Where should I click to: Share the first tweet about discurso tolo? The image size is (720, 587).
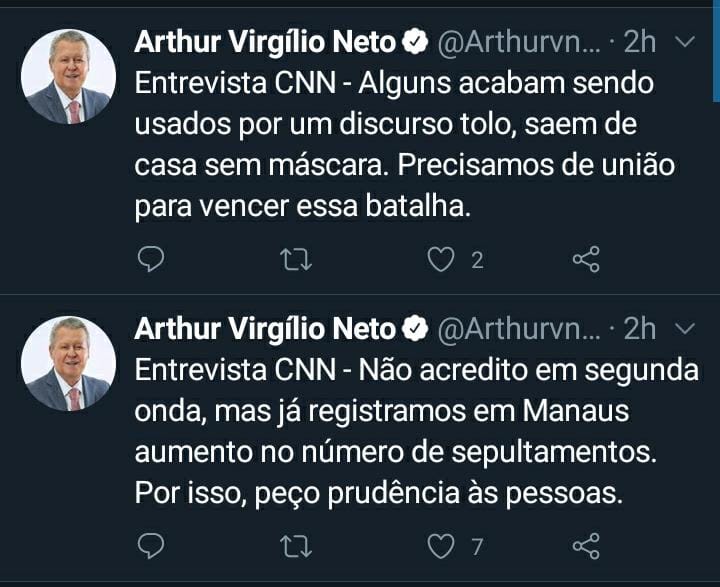click(x=585, y=260)
